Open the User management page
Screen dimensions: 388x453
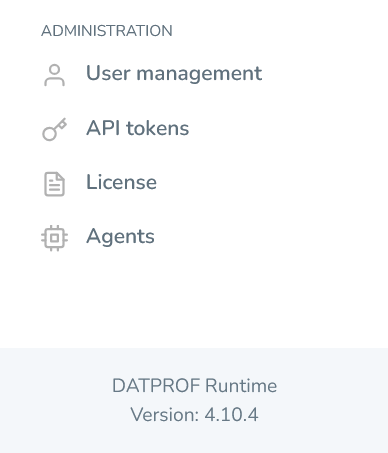(x=174, y=74)
